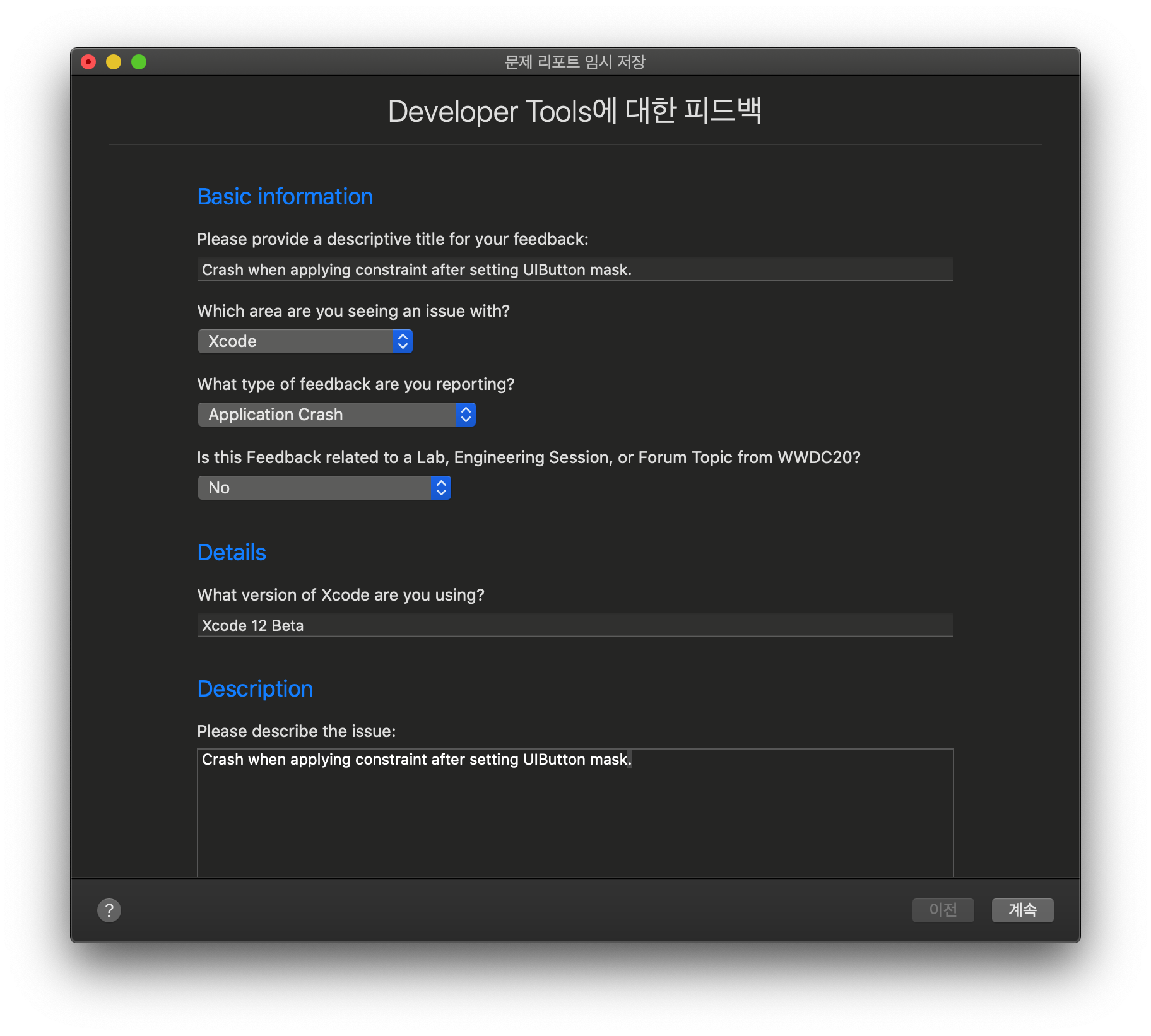Click 'What version of Xcode are you using?' label
1151x1036 pixels.
tap(341, 595)
